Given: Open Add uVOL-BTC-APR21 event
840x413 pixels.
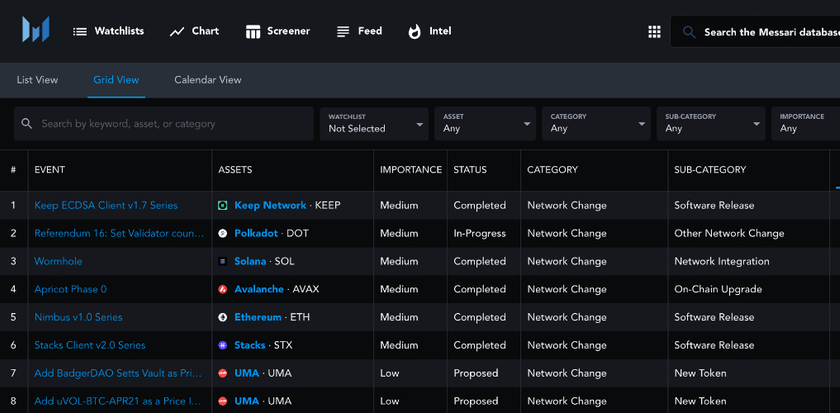Looking at the screenshot, I should point(119,401).
